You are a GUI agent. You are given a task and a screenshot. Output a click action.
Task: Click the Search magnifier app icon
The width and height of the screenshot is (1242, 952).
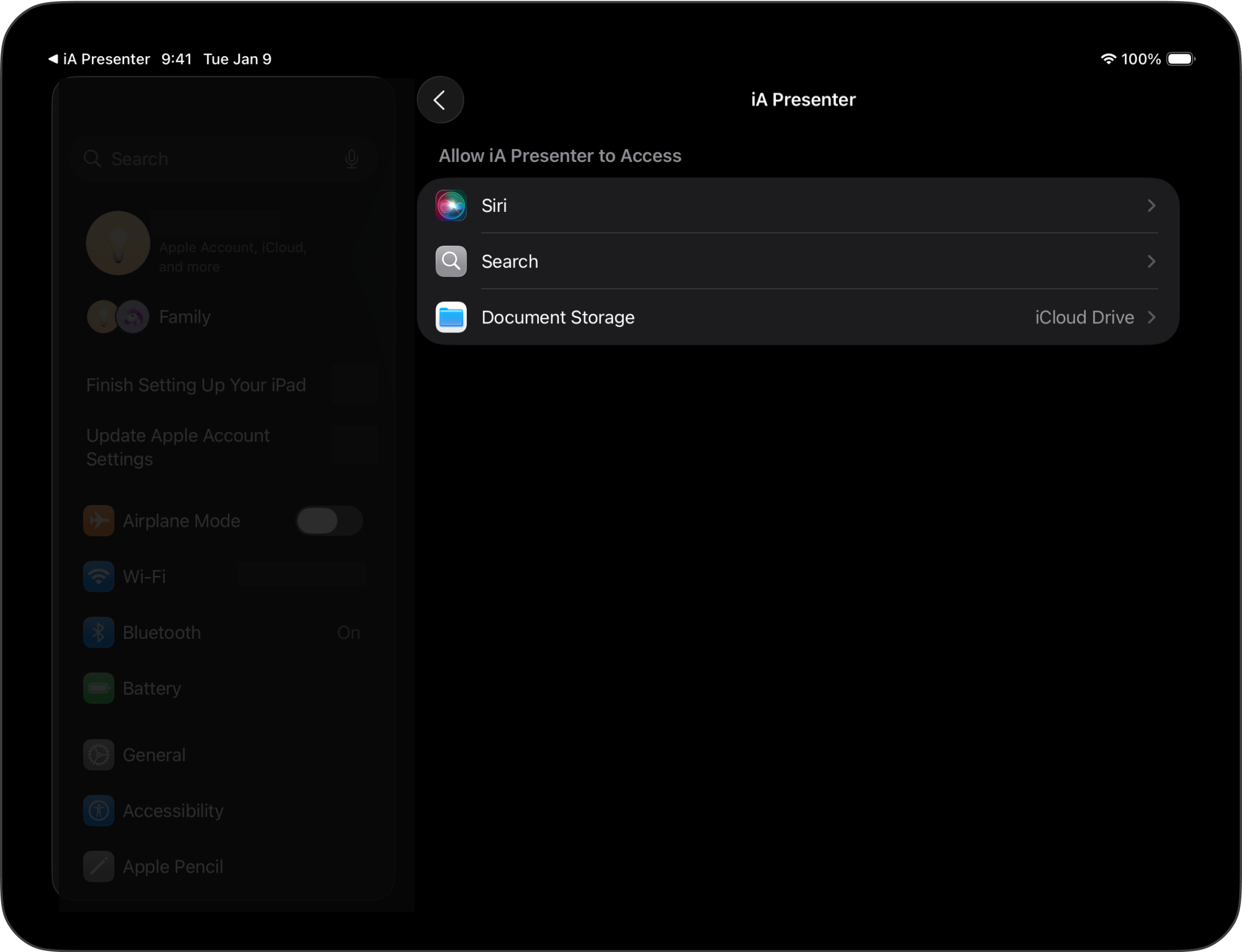click(450, 261)
